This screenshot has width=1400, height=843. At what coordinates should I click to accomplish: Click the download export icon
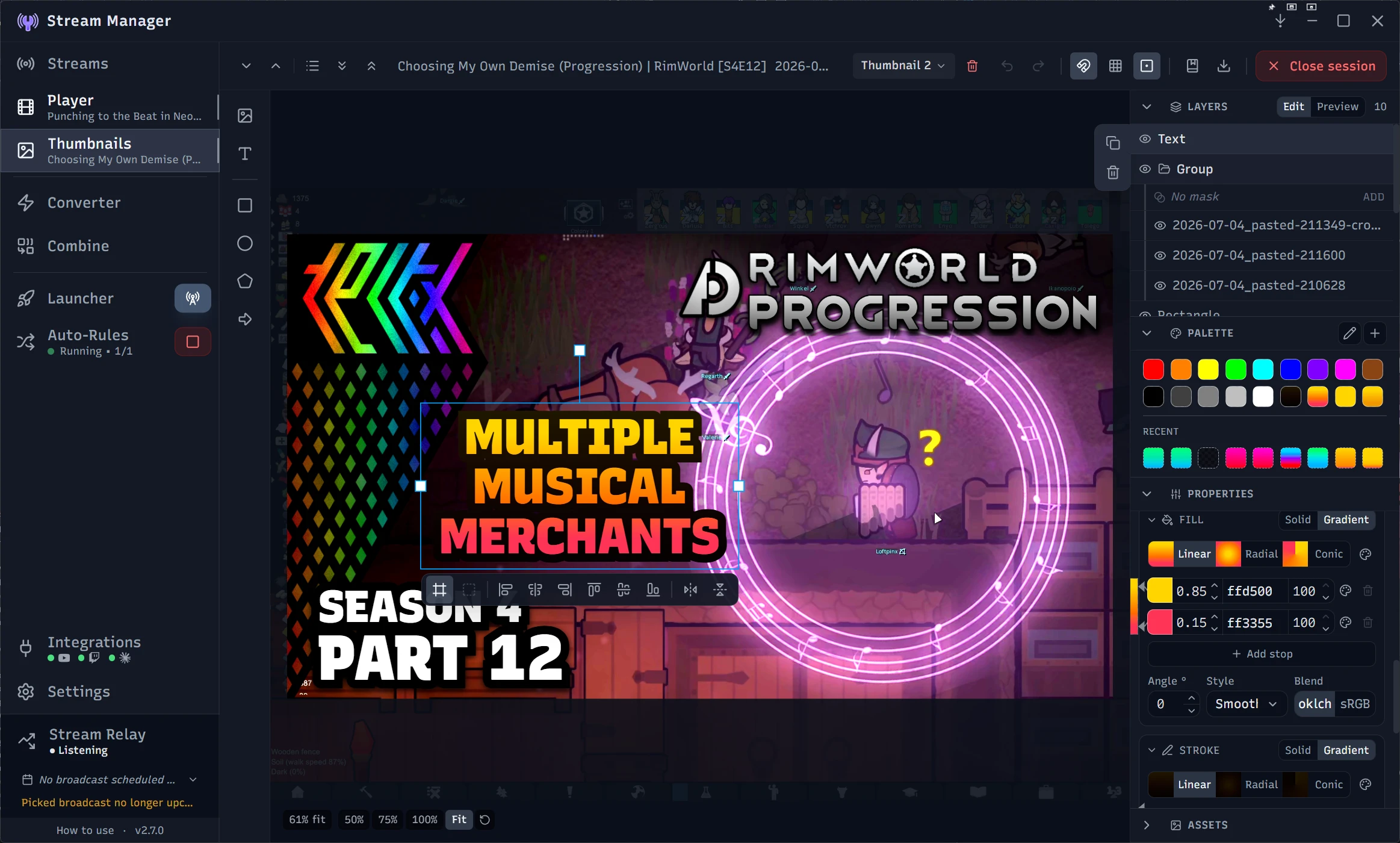[1224, 66]
